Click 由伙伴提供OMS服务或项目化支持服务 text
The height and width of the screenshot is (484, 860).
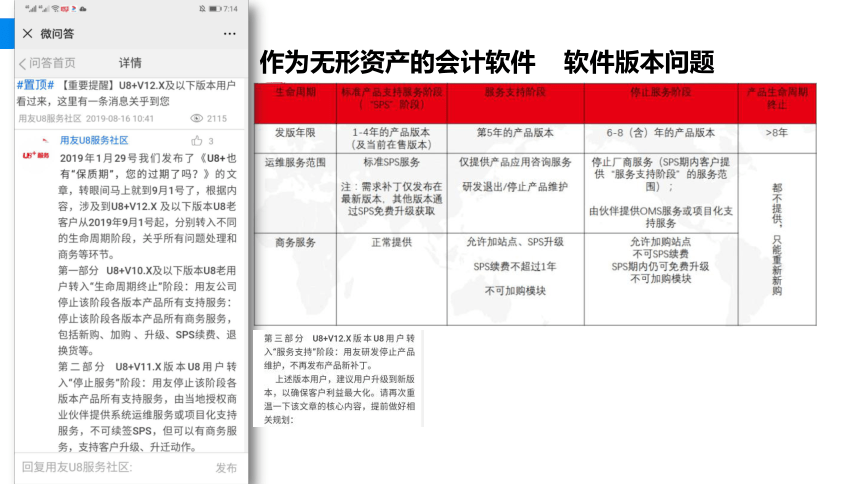point(661,217)
